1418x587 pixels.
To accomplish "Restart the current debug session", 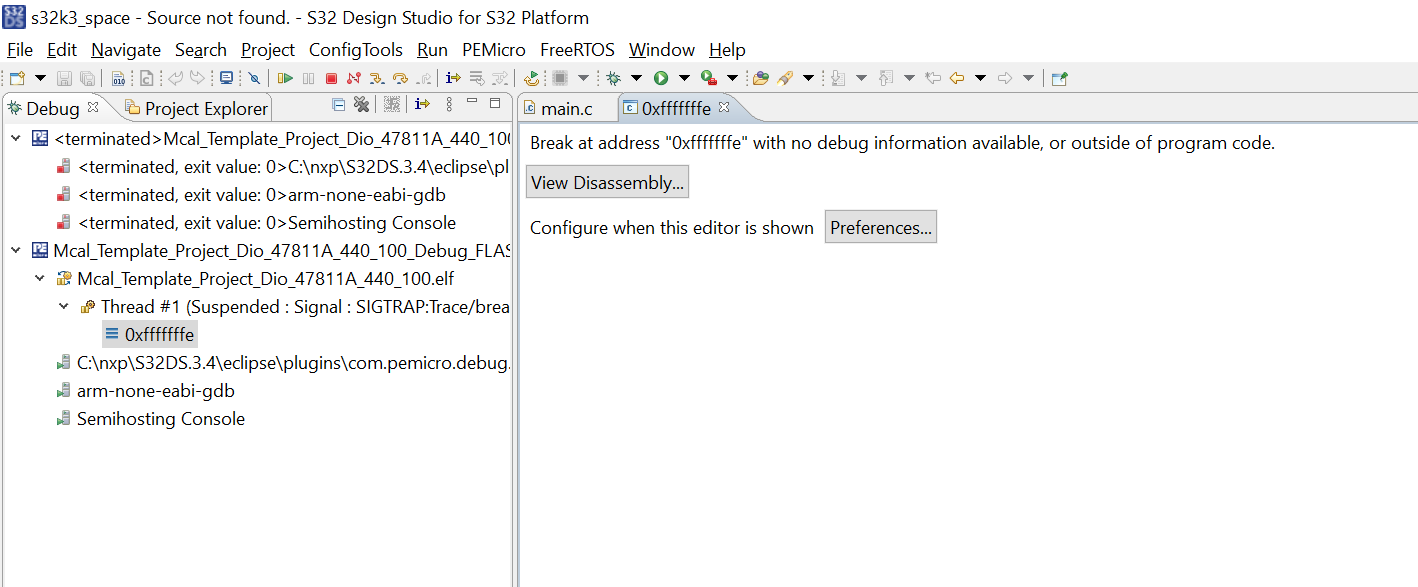I will click(531, 77).
